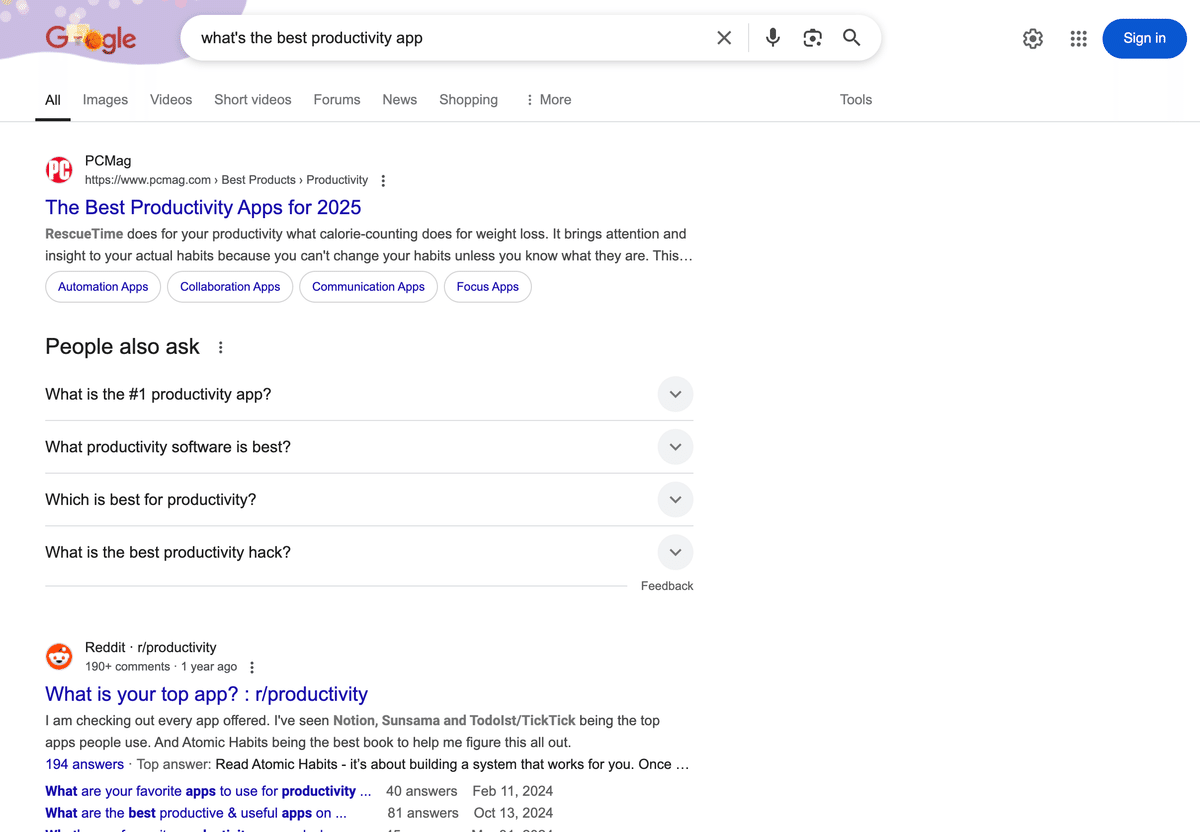Open the Google apps grid
The width and height of the screenshot is (1200, 832).
point(1078,39)
